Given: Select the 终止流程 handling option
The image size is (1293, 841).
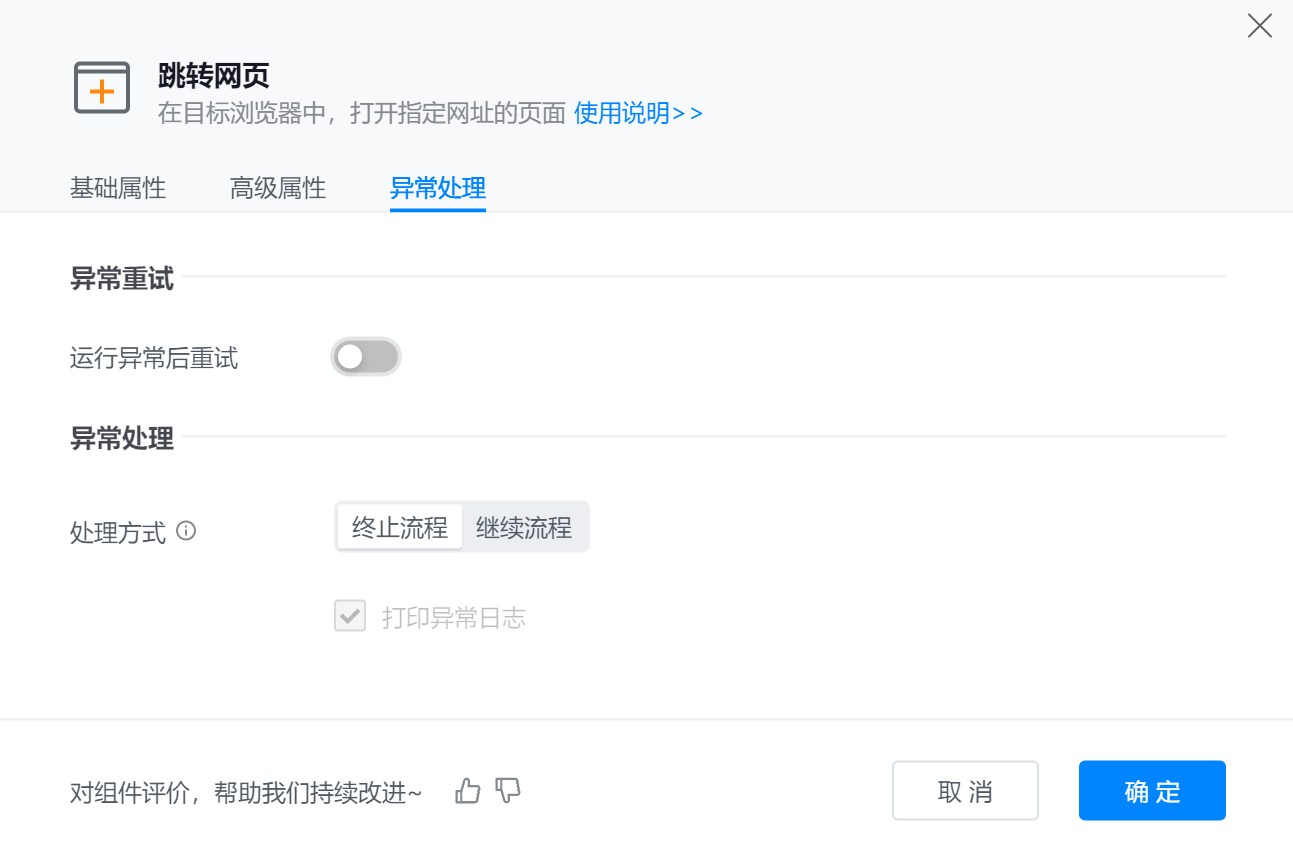Looking at the screenshot, I should (x=400, y=527).
